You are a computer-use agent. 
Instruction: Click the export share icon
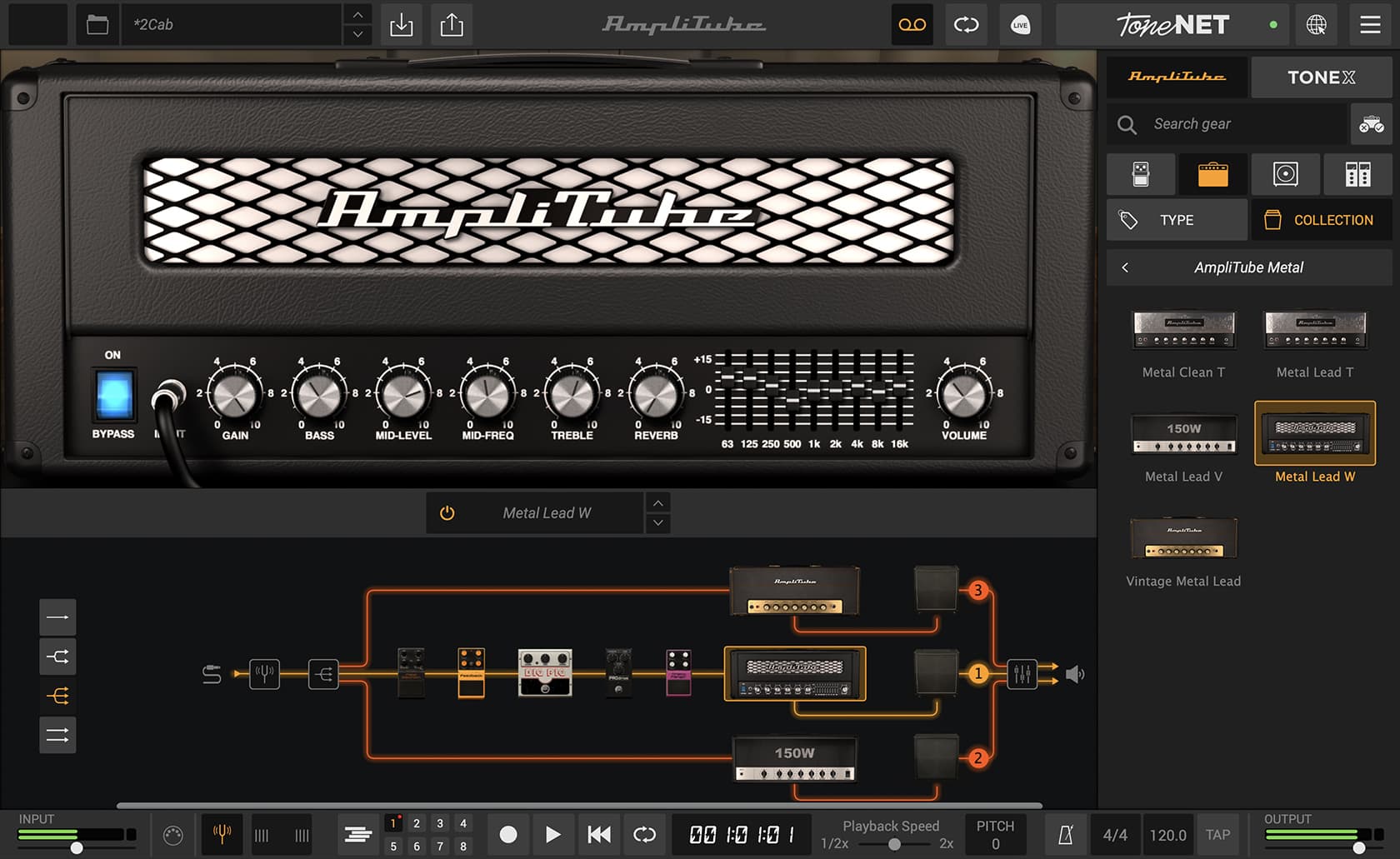pos(452,25)
